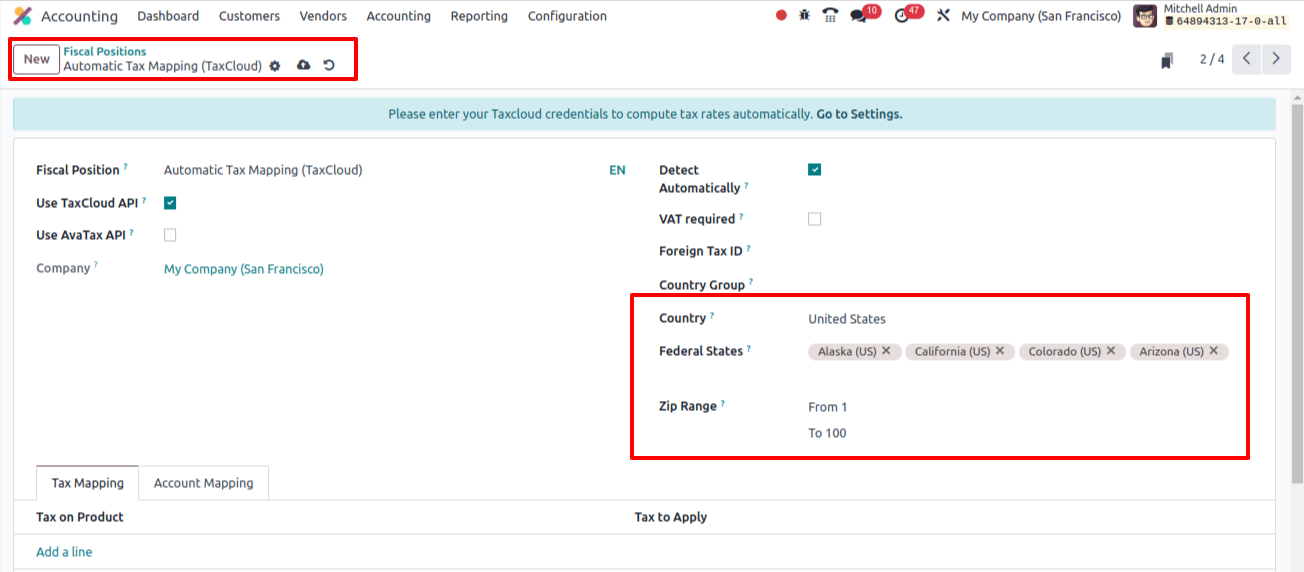Show help tooltip for the Foreign Tax ID label

click(x=749, y=248)
